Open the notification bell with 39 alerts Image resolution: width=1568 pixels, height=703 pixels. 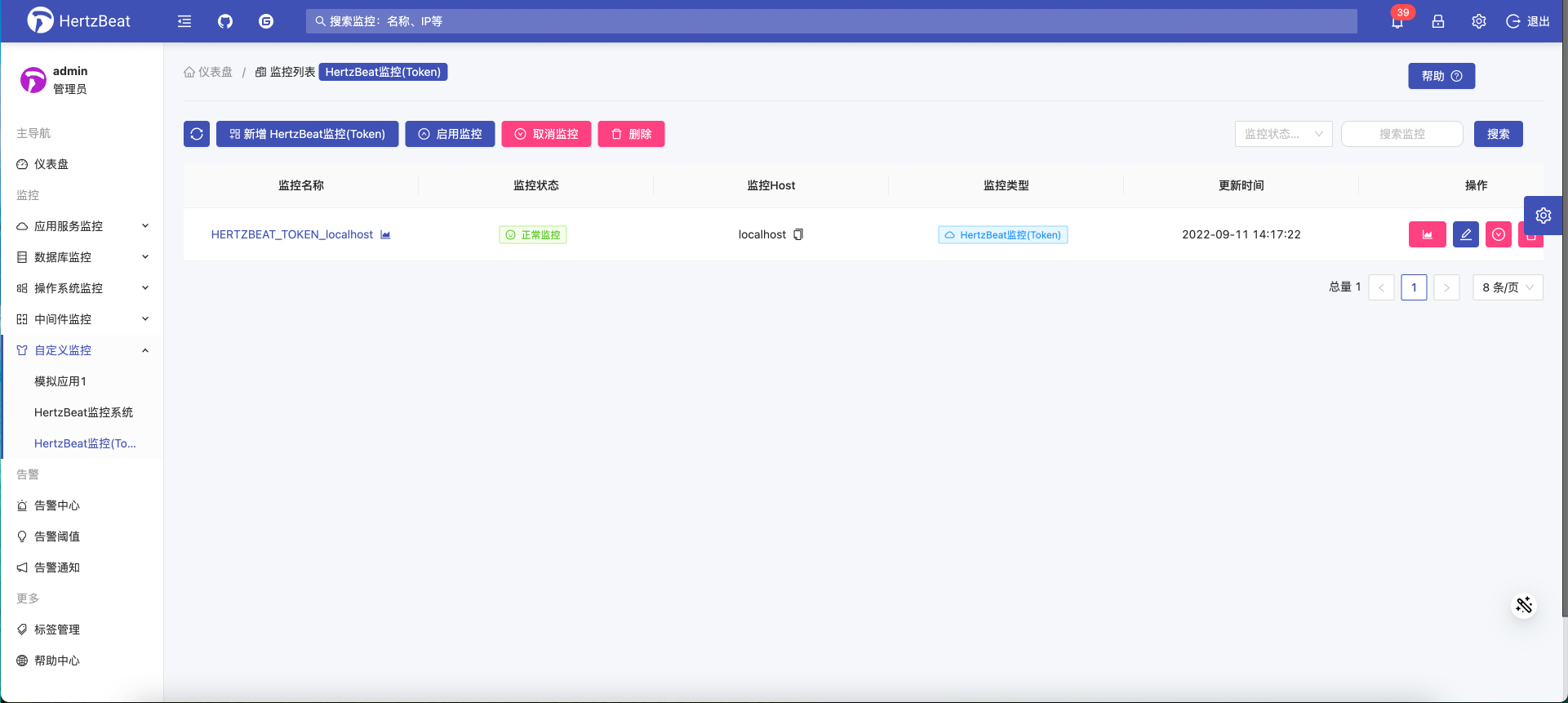click(x=1397, y=21)
